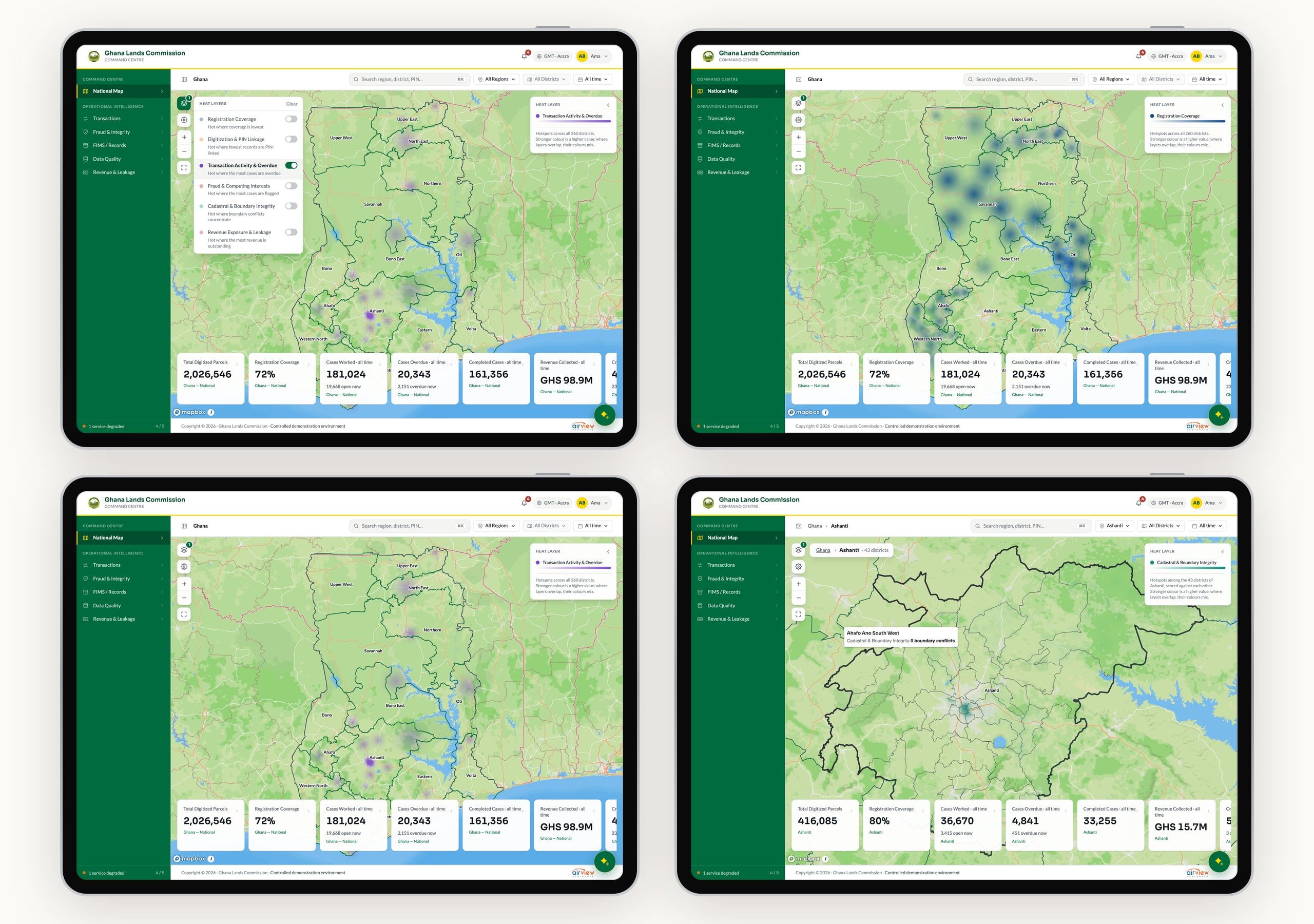Click fullscreen icon on Ashanti map

pyautogui.click(x=798, y=614)
